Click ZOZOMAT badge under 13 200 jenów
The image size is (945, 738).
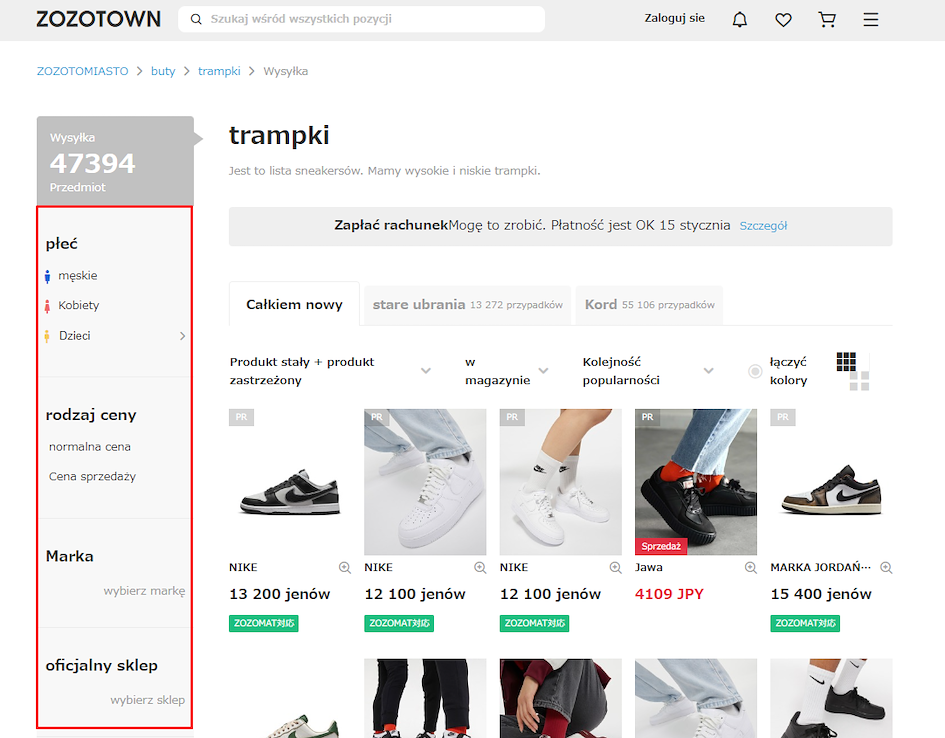pos(263,623)
